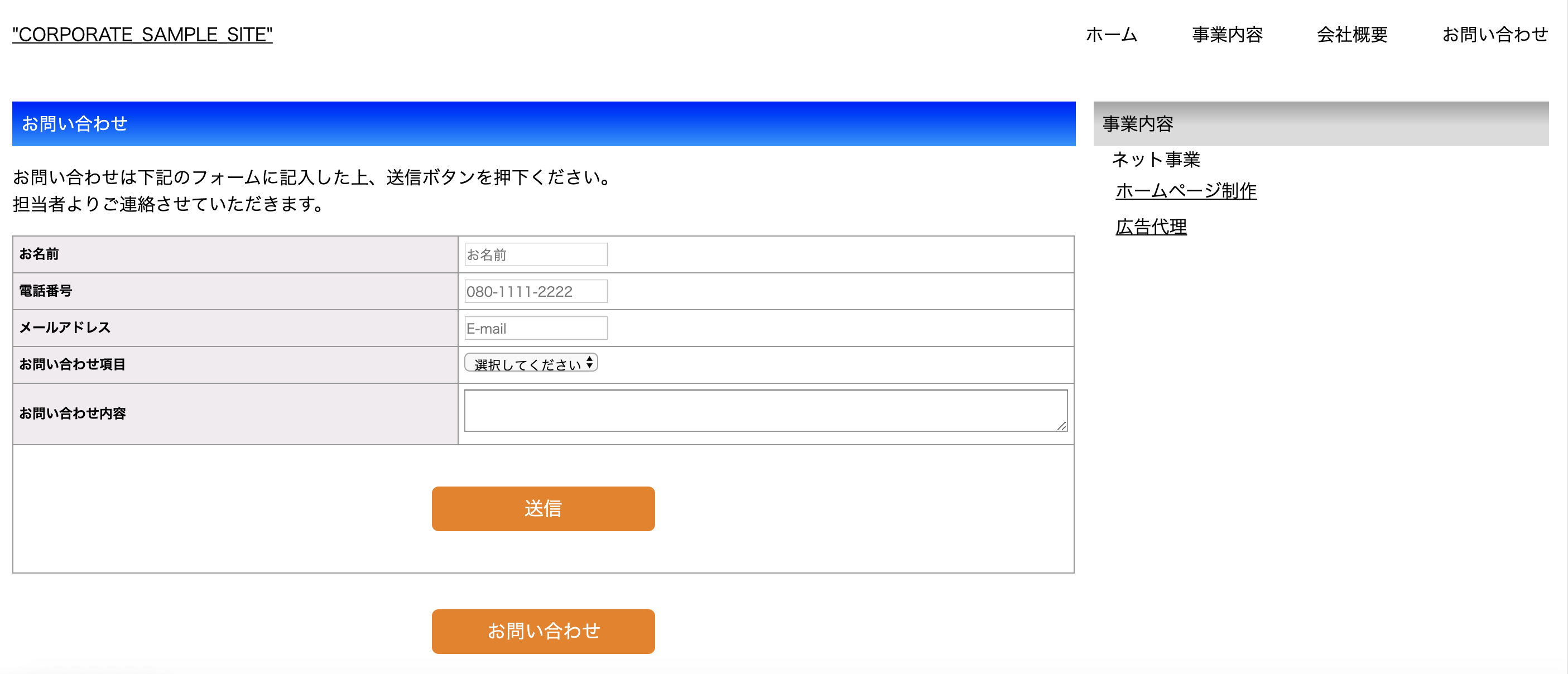
Task: Click the phone number field showing 080-1111-2222
Action: 535,291
